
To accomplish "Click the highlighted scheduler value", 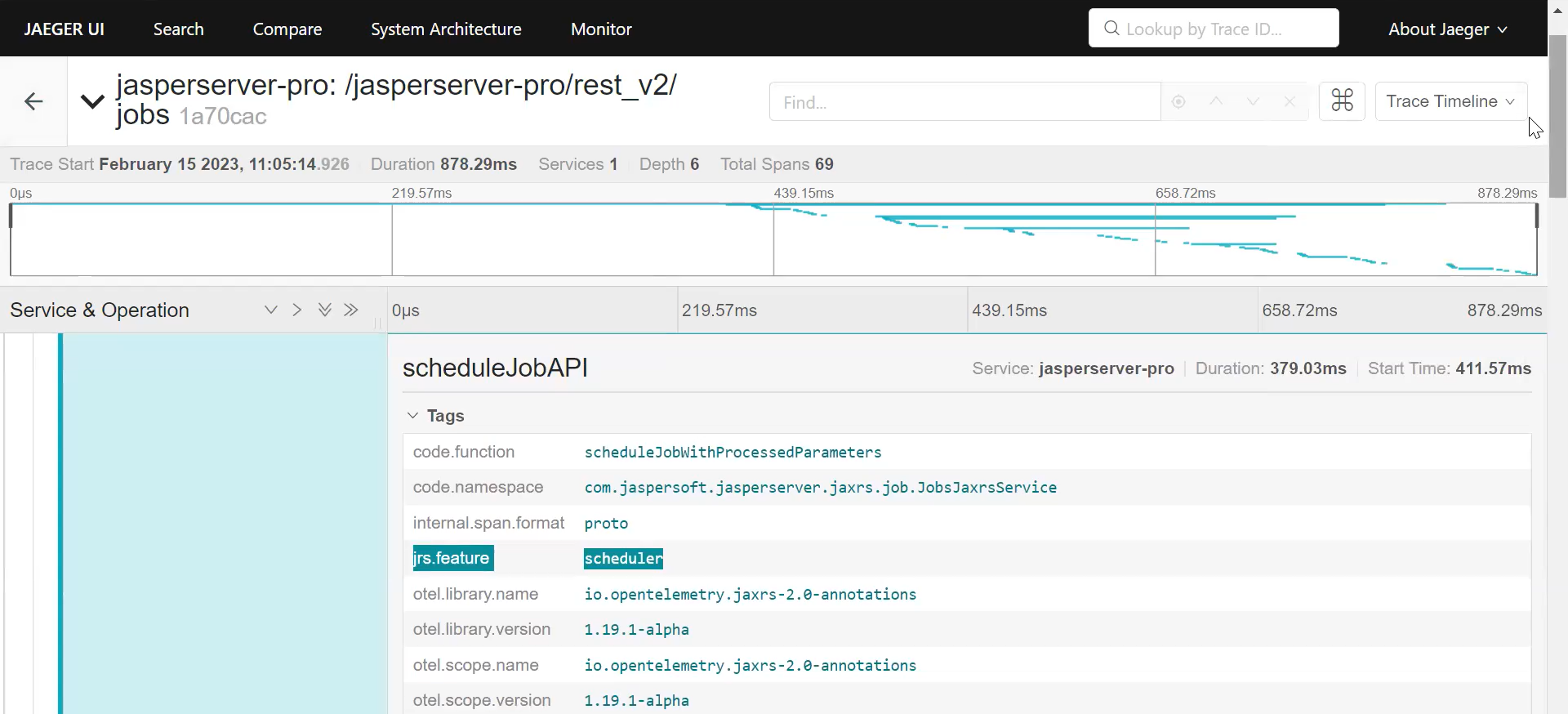I will (x=623, y=559).
